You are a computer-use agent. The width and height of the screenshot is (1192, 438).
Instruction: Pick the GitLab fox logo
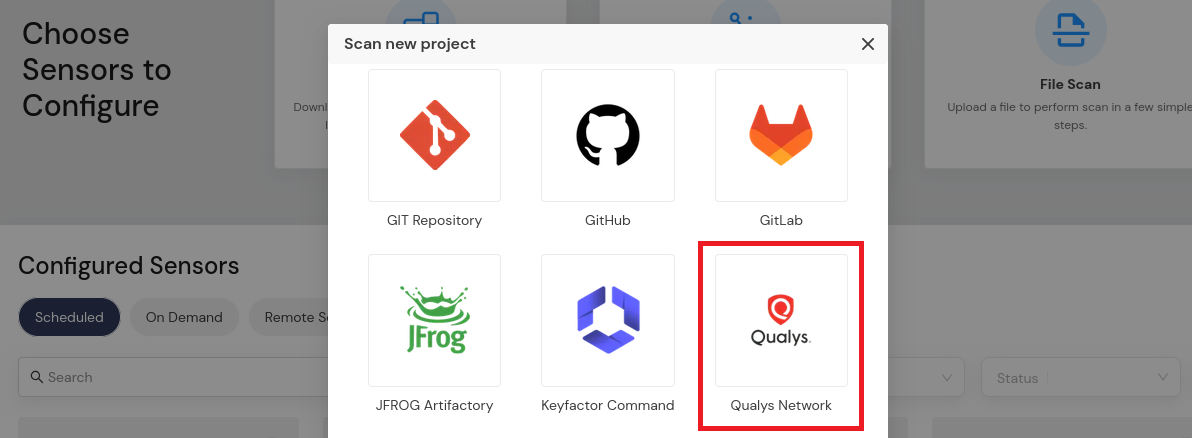coord(781,135)
